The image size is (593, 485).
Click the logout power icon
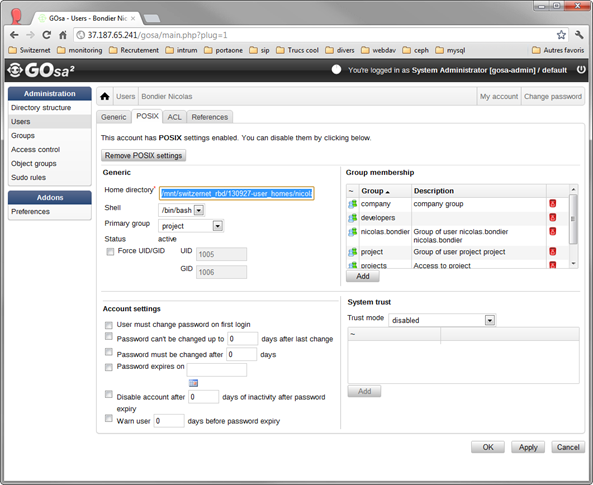coord(581,70)
